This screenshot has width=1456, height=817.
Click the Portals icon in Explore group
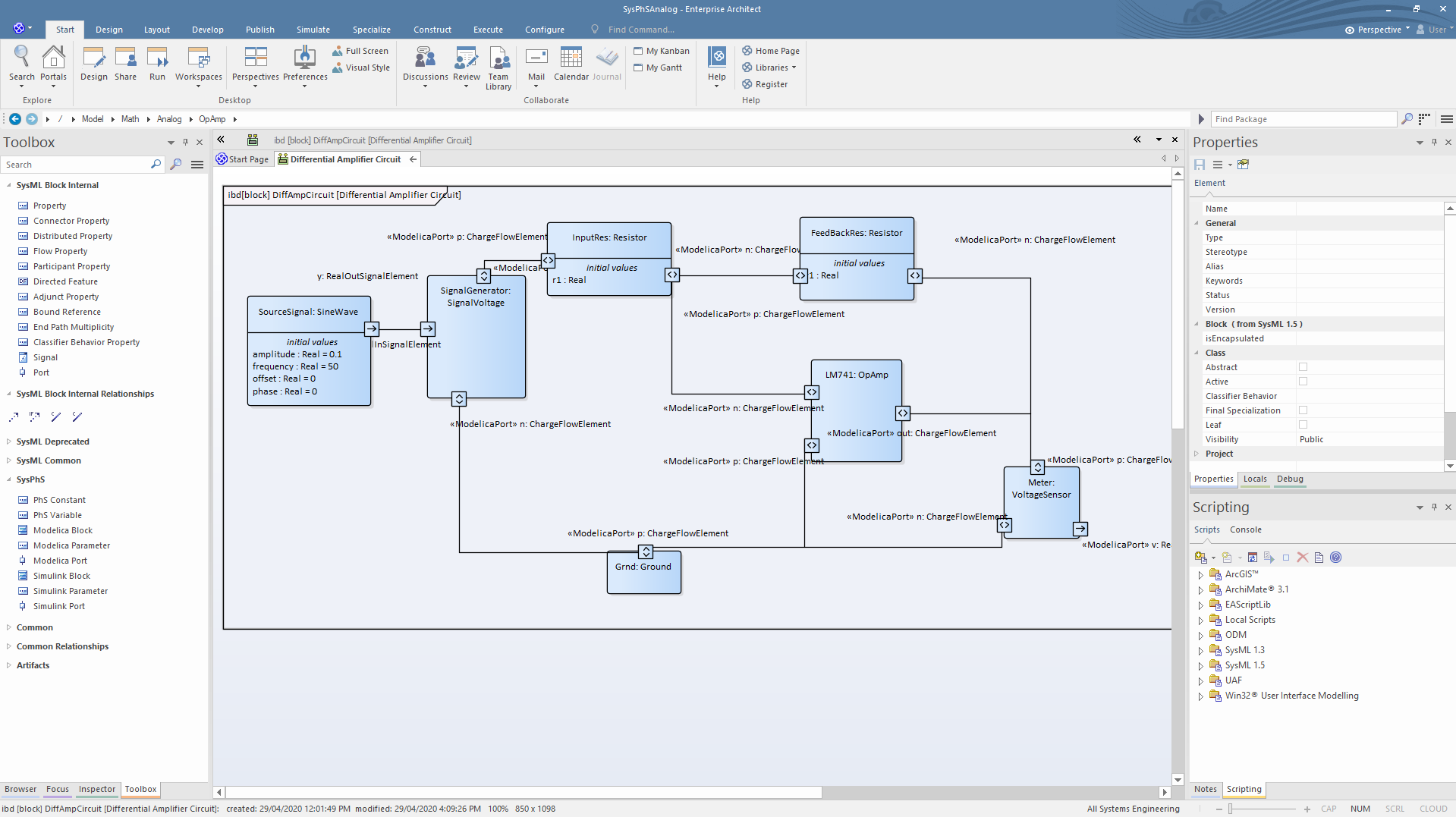click(x=53, y=58)
